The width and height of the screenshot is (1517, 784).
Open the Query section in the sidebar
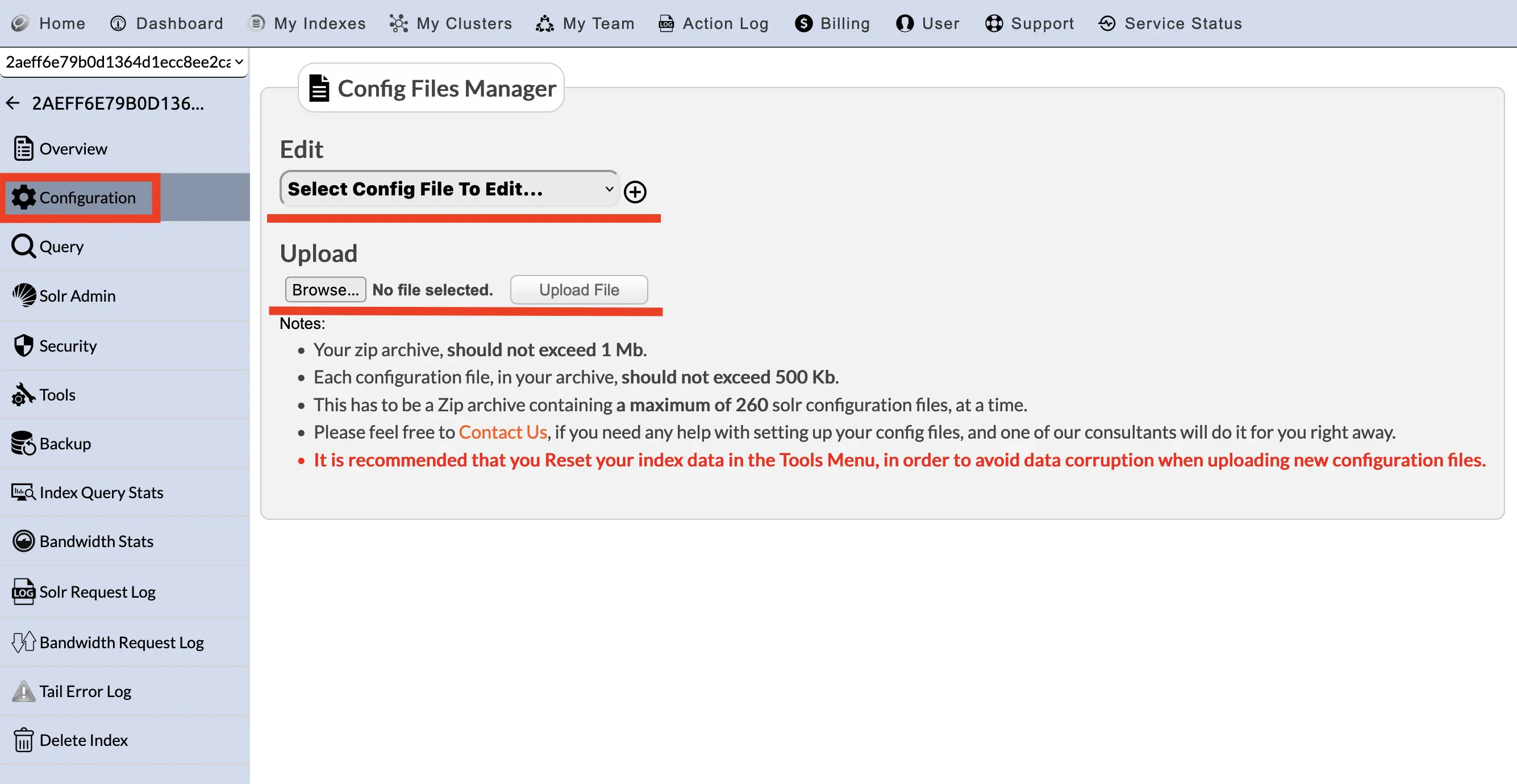pos(61,246)
